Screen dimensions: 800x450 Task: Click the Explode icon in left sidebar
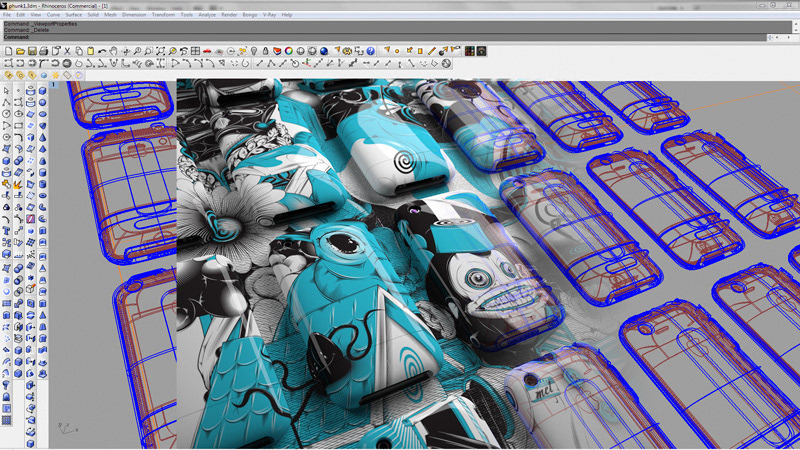pos(18,184)
